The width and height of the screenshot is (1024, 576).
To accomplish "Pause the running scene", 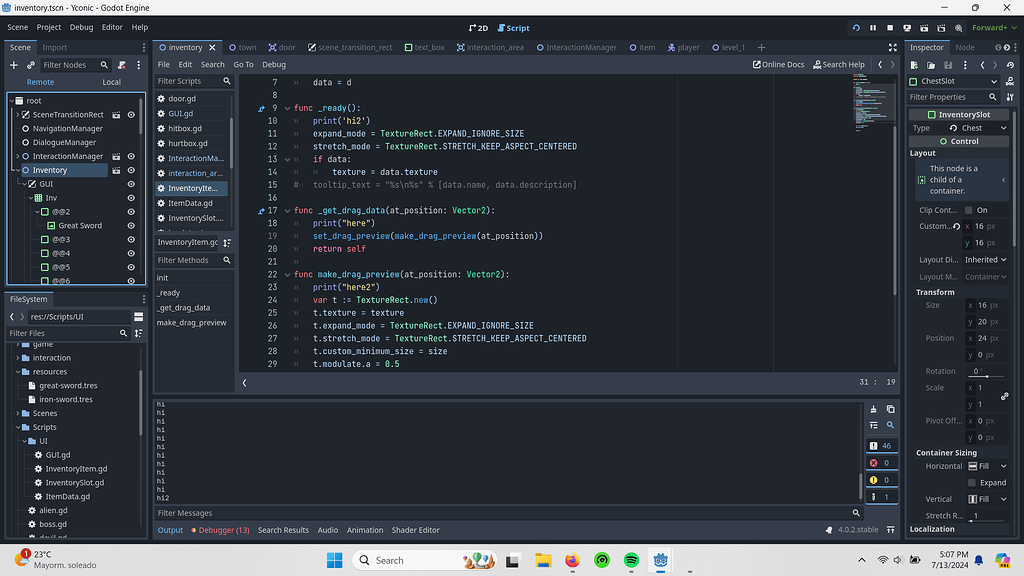I will (x=872, y=27).
